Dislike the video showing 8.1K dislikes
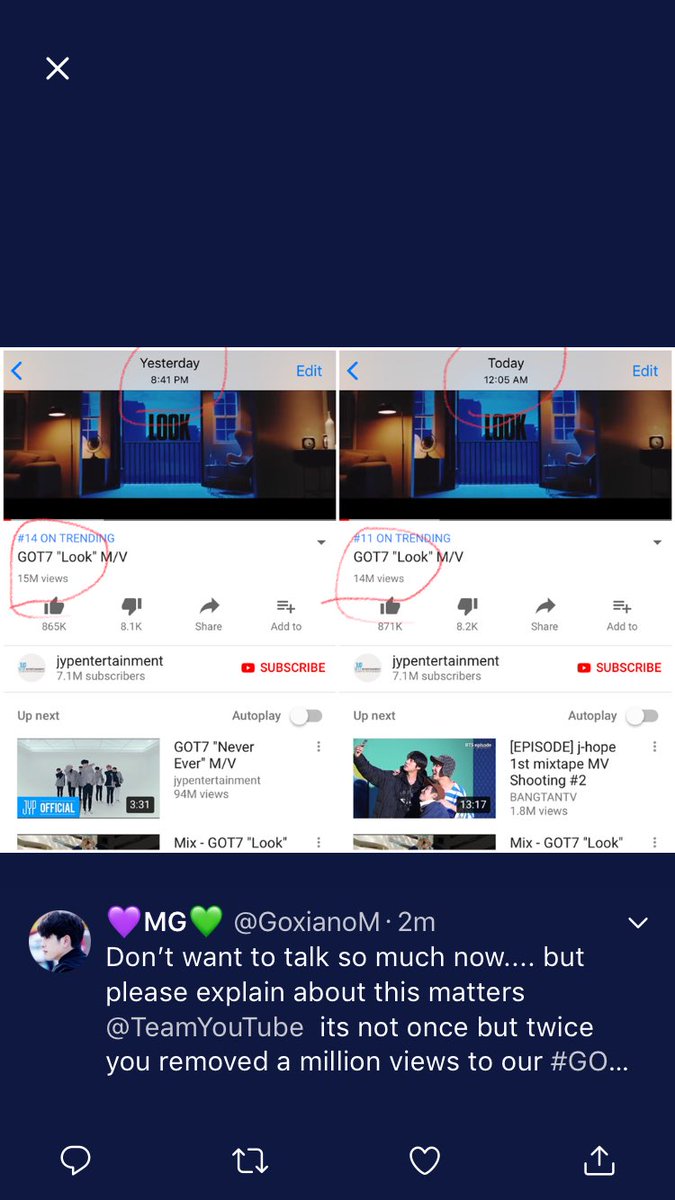The width and height of the screenshot is (675, 1200). coord(131,606)
